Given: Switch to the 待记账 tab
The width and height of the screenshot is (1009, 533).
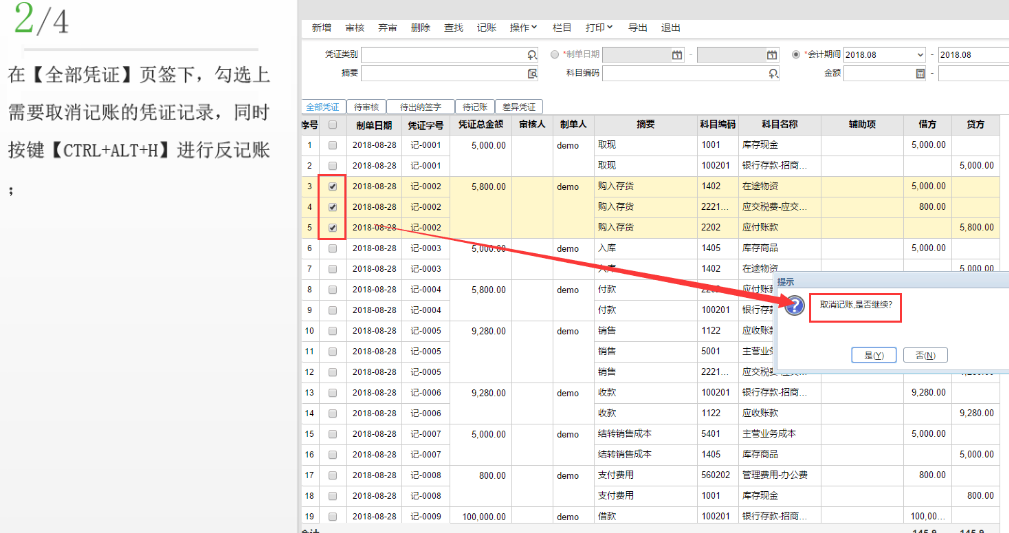Looking at the screenshot, I should [475, 107].
